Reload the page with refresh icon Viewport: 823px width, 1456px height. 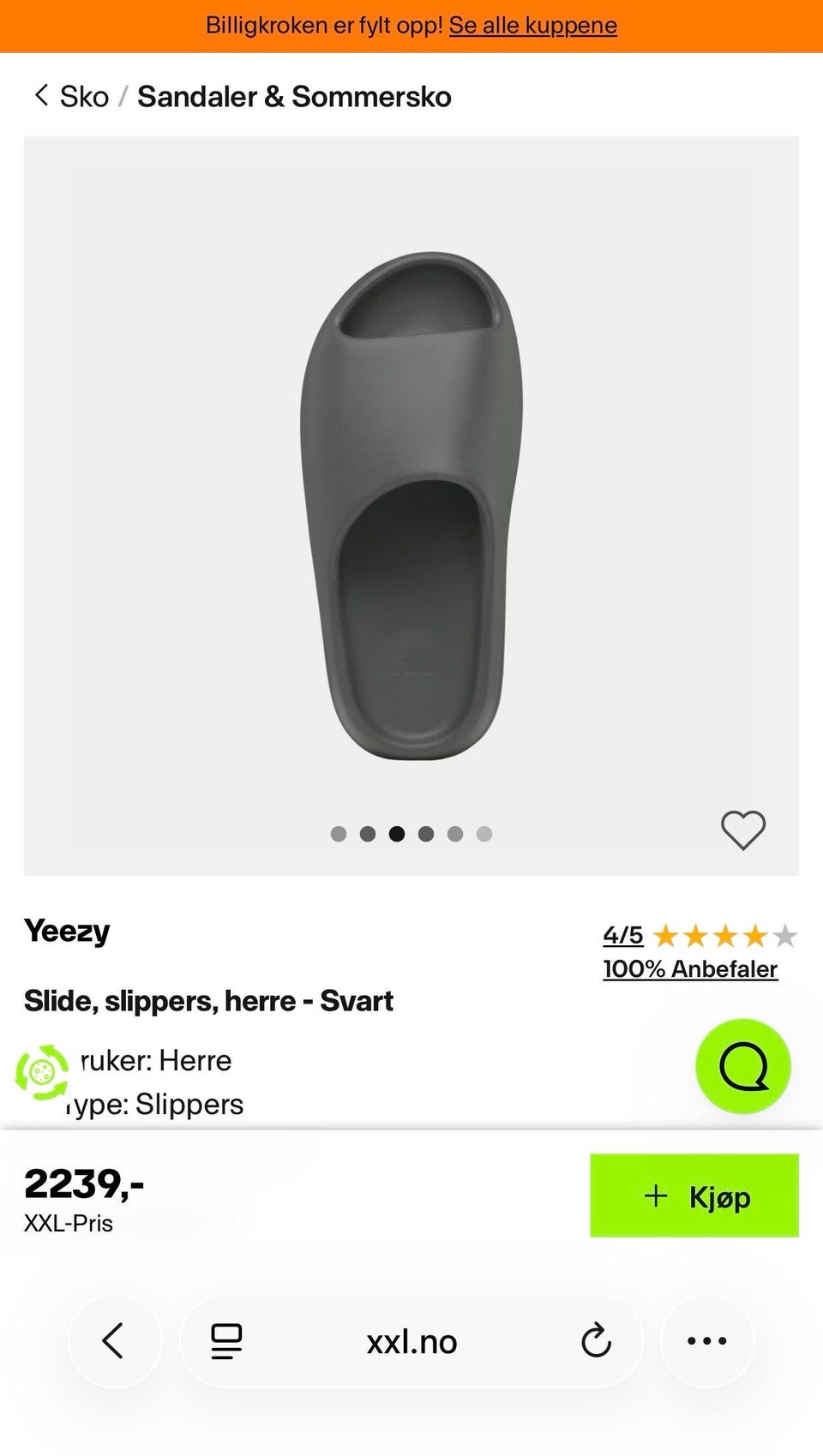click(596, 1341)
